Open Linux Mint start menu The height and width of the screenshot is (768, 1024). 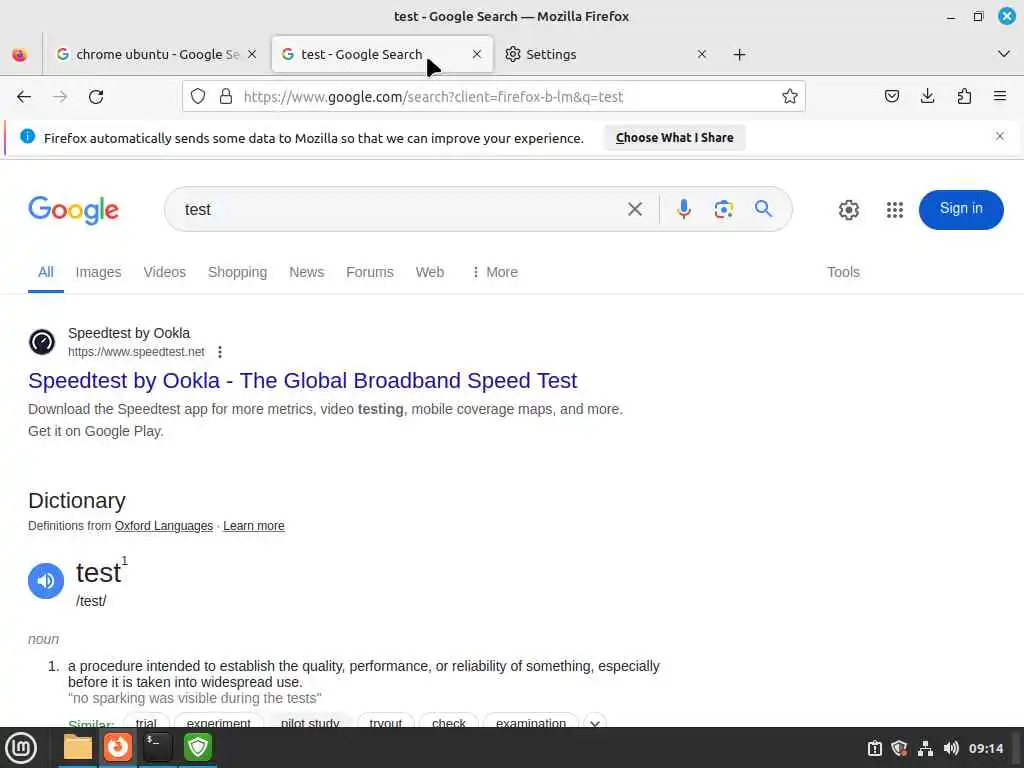[21, 748]
